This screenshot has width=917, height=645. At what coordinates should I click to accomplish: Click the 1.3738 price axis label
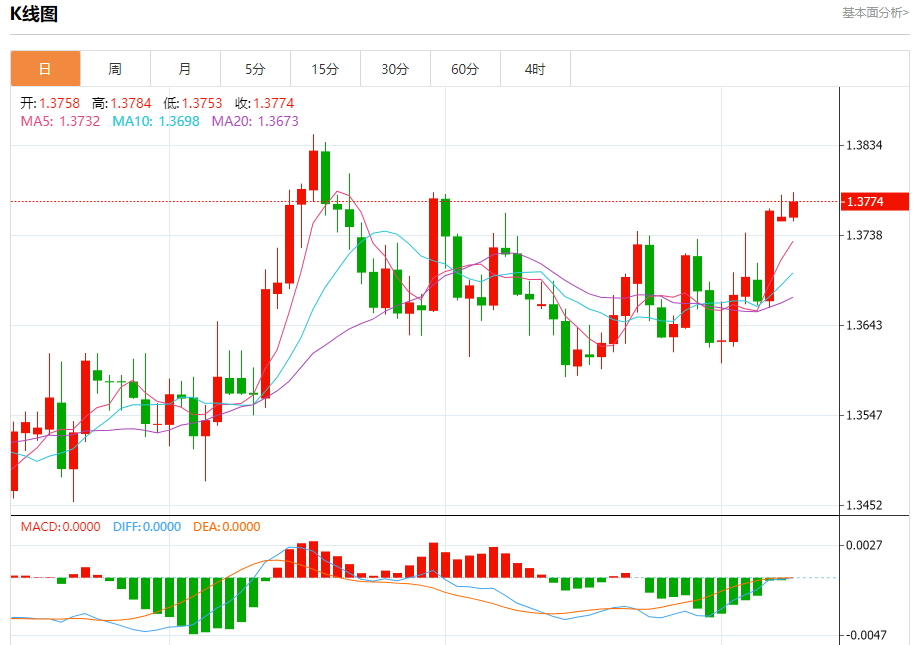click(x=864, y=235)
